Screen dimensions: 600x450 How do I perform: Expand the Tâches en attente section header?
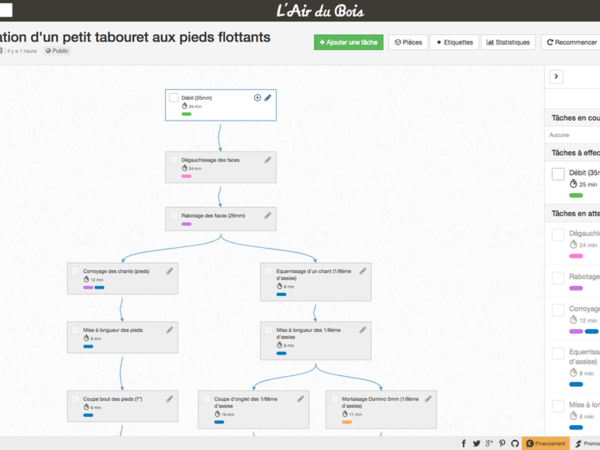575,213
